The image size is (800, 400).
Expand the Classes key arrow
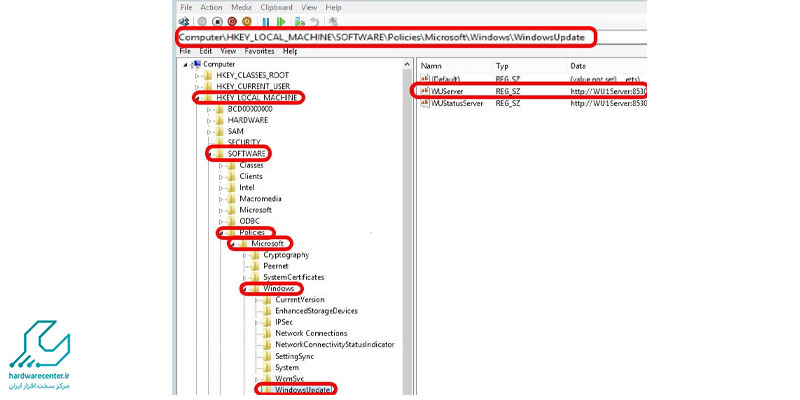coord(221,165)
